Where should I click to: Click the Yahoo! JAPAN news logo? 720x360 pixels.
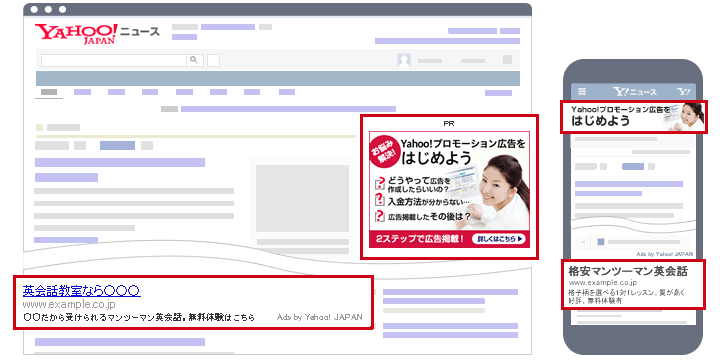point(97,34)
